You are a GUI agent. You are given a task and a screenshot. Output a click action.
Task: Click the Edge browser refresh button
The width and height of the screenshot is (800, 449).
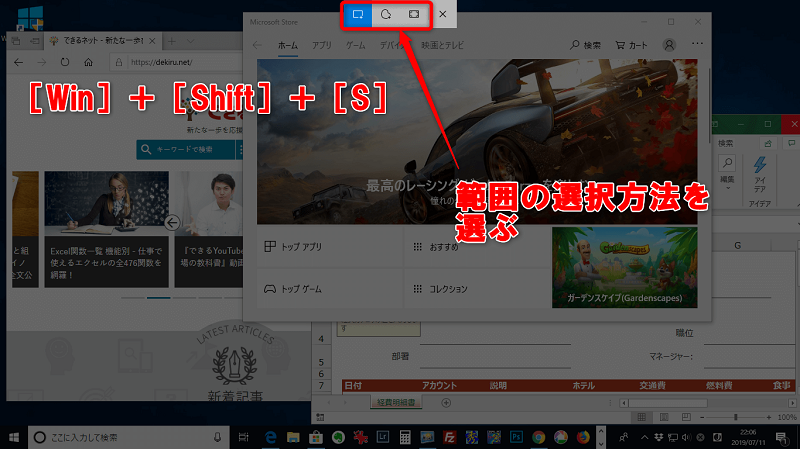click(64, 63)
